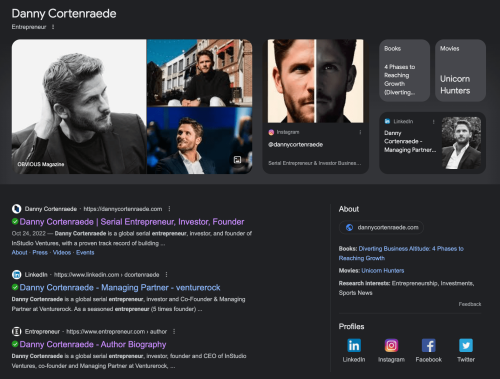This screenshot has width=500, height=379.
Task: Click the LinkedIn favicon in search results
Action: pos(16,275)
